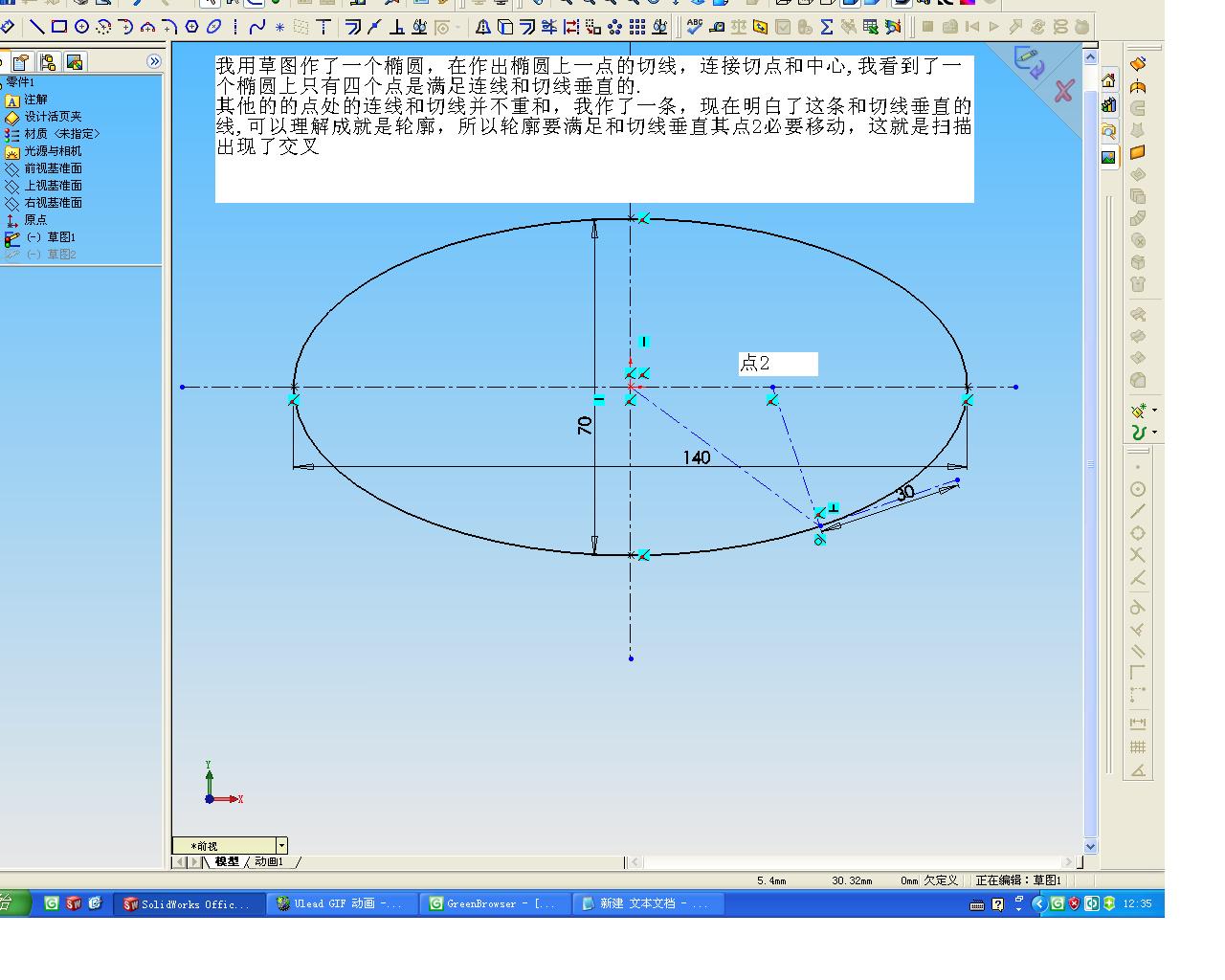Select the 右视基准面 plane
This screenshot has height=980, width=1225.
53,203
